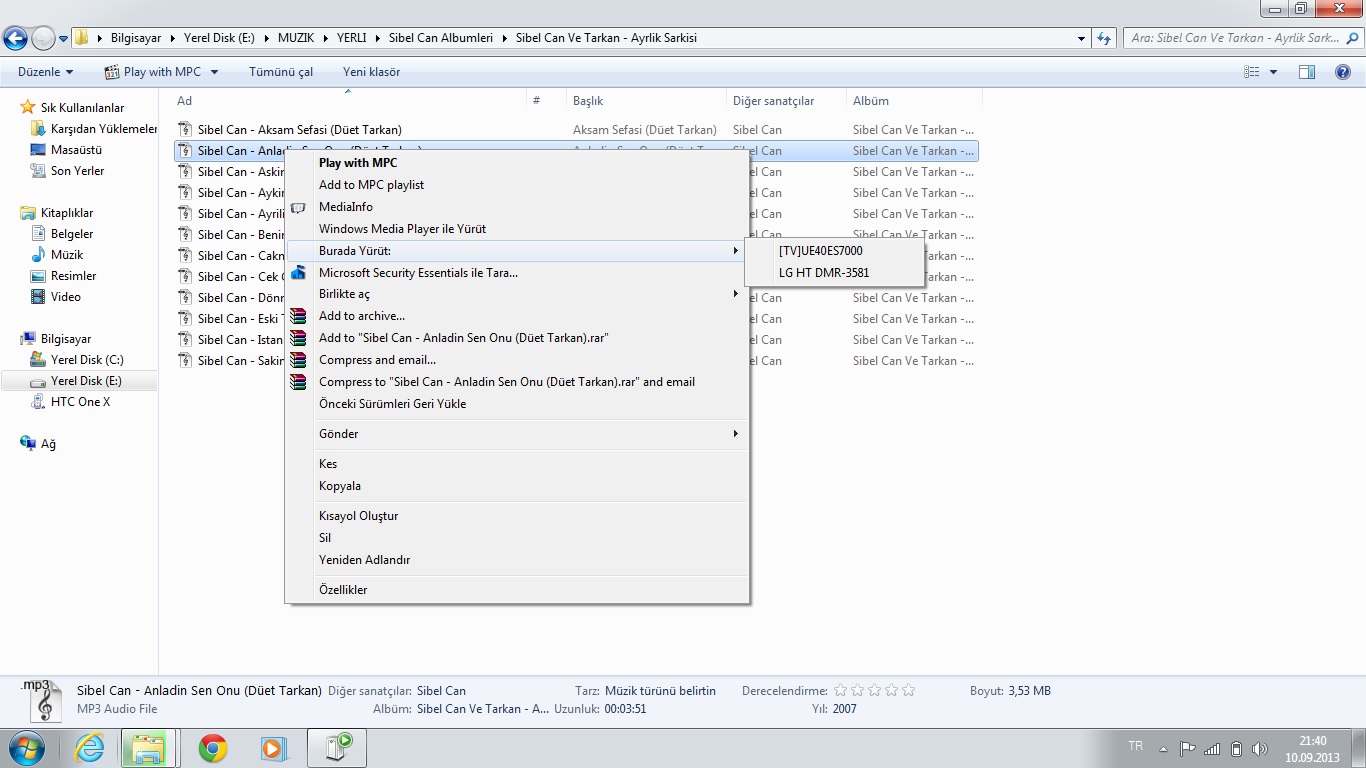This screenshot has height=768, width=1366.
Task: Open the volume control in system tray
Action: [1260, 748]
